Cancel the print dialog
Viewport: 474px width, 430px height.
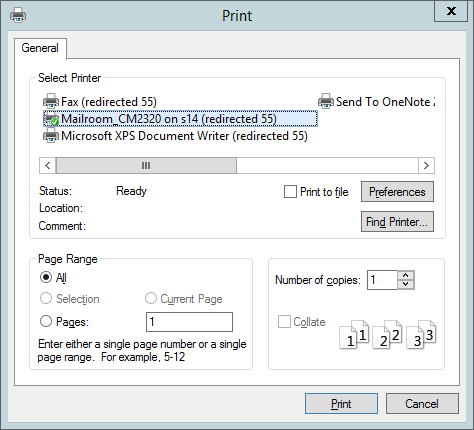(422, 404)
